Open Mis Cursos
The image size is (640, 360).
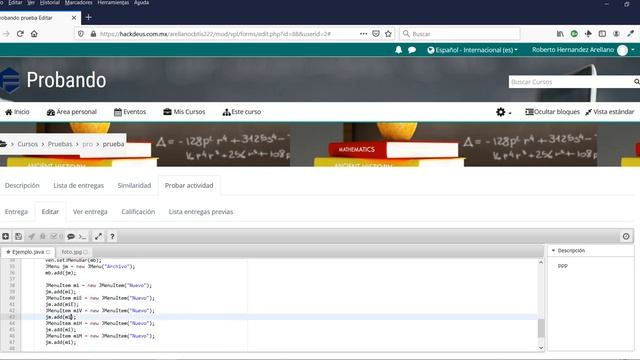coord(184,112)
